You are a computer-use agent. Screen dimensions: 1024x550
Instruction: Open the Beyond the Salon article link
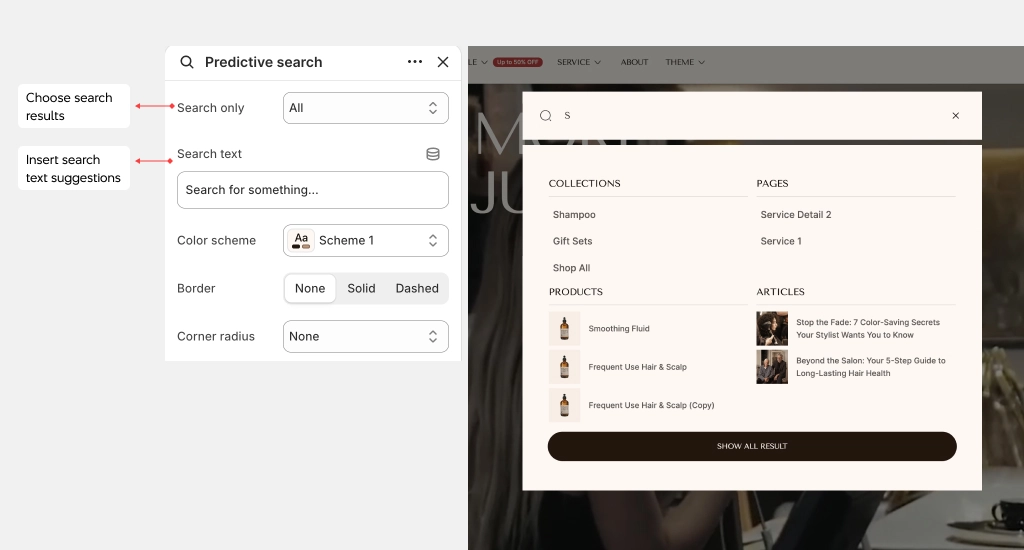click(871, 367)
